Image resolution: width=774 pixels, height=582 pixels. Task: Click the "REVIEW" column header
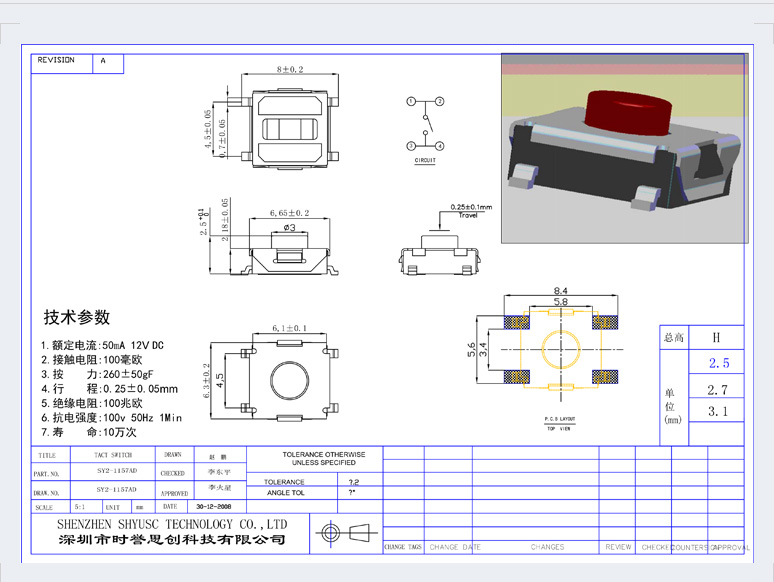click(619, 547)
